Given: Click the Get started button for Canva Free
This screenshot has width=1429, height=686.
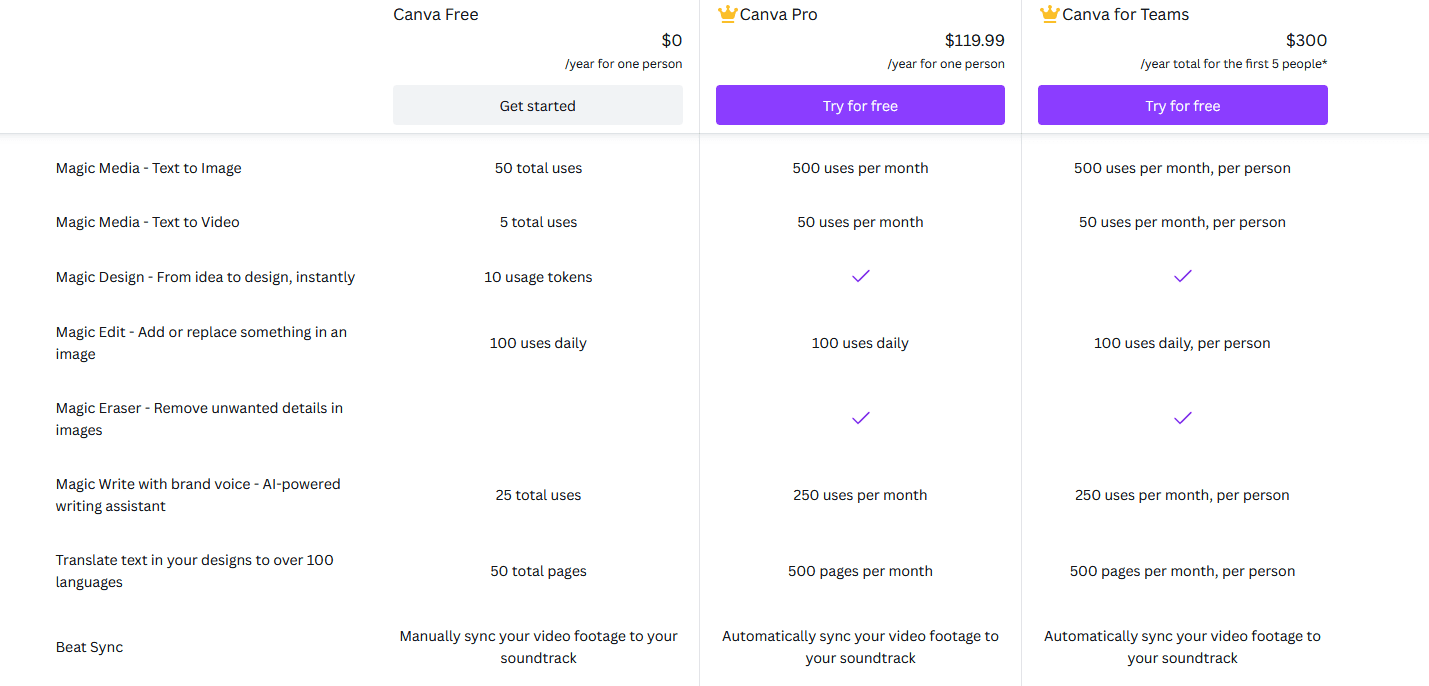Looking at the screenshot, I should pyautogui.click(x=538, y=105).
